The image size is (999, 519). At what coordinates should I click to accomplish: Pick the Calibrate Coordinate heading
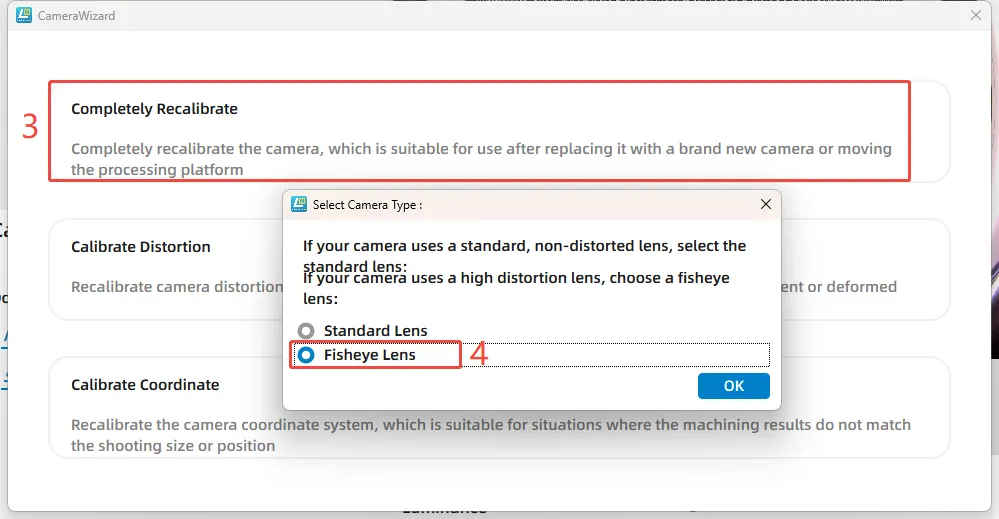click(145, 385)
